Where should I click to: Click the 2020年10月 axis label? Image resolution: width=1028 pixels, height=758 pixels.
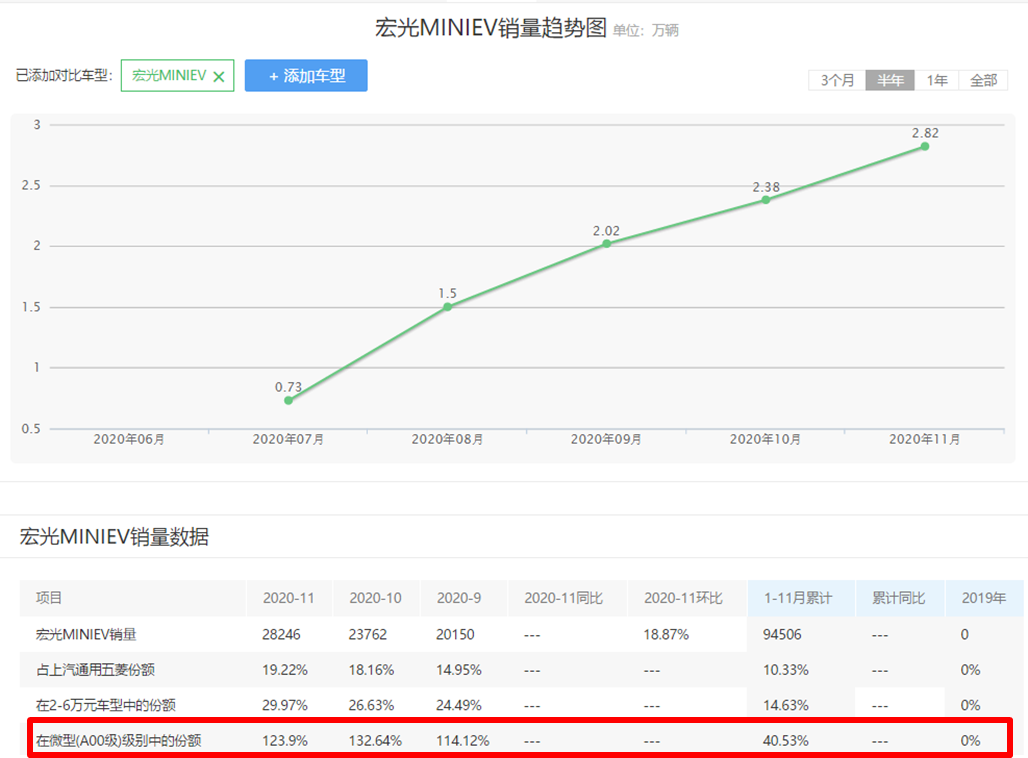click(x=765, y=439)
